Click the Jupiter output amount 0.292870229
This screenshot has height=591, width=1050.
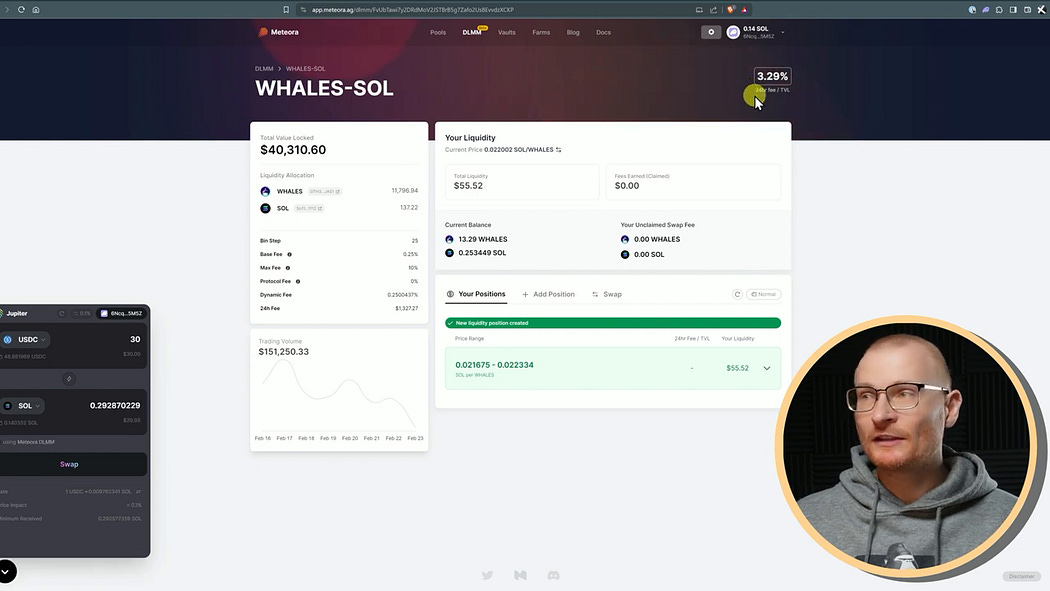[115, 406]
